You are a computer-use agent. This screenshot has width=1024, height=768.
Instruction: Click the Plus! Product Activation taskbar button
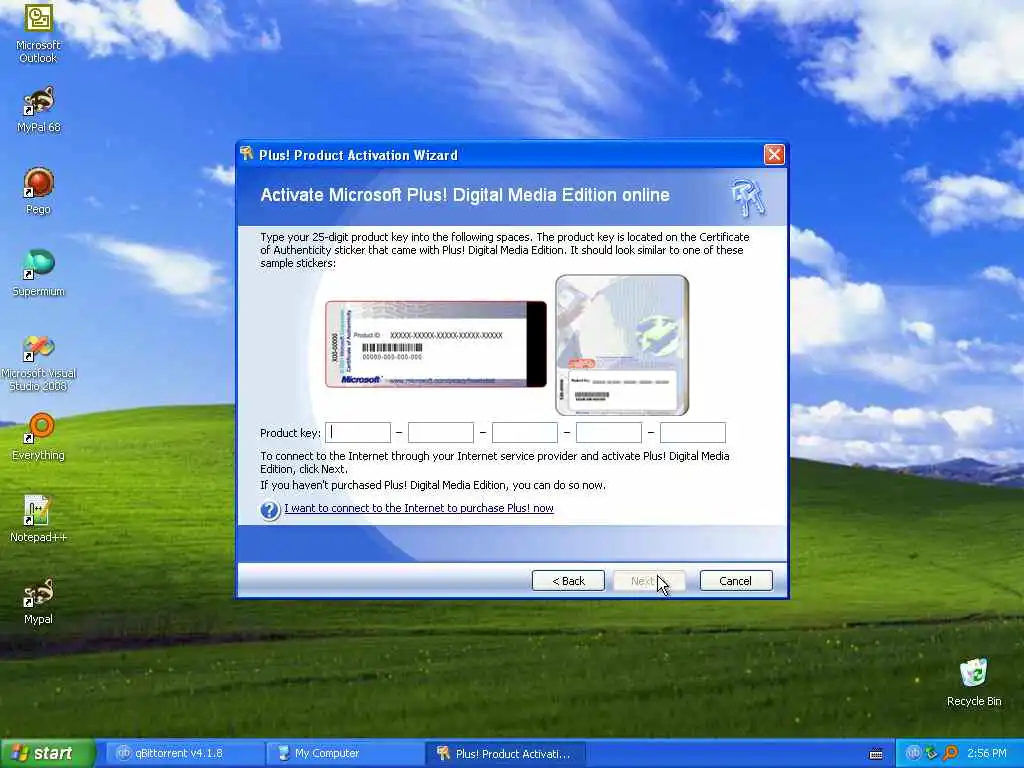[505, 754]
